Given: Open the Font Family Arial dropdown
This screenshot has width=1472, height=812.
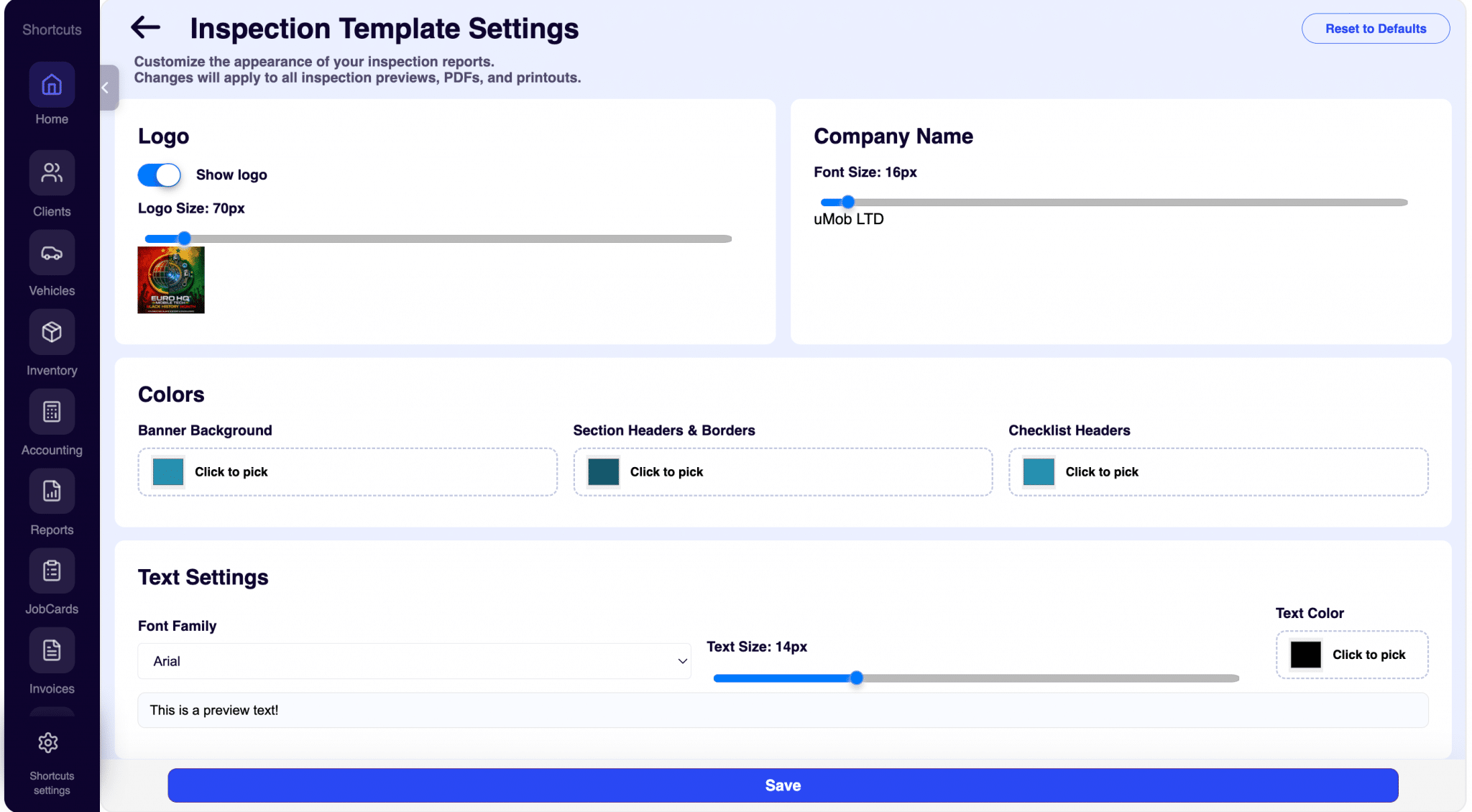Looking at the screenshot, I should 415,661.
